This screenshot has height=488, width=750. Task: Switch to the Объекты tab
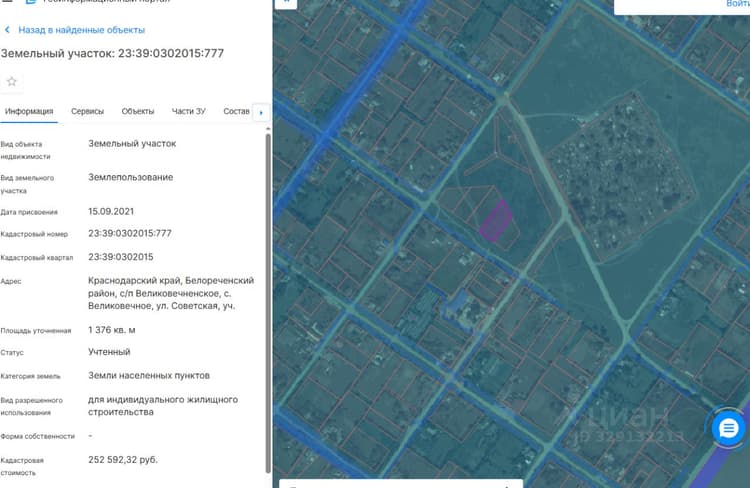(138, 111)
